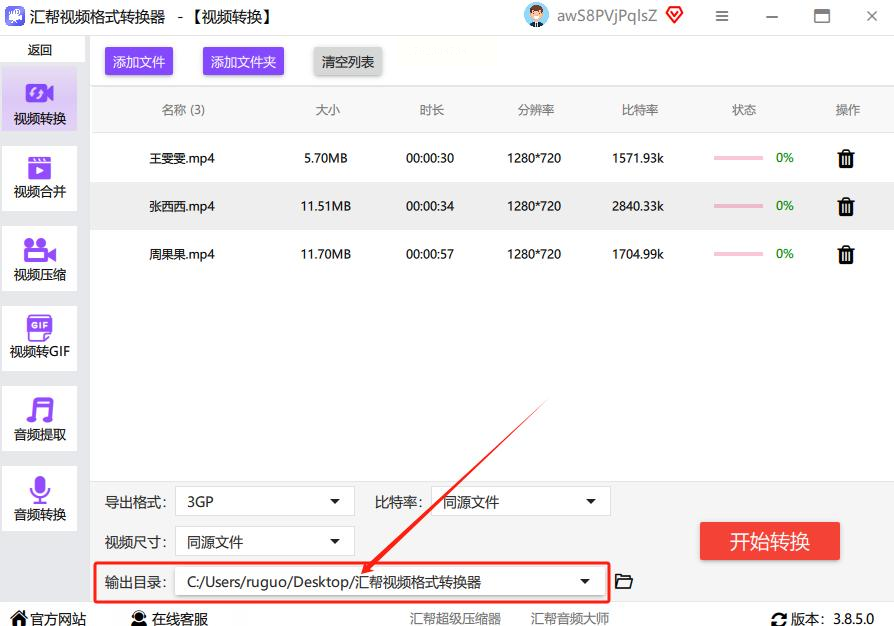Expand the 导出格式 3GP dropdown
The width and height of the screenshot is (894, 626).
tap(265, 502)
